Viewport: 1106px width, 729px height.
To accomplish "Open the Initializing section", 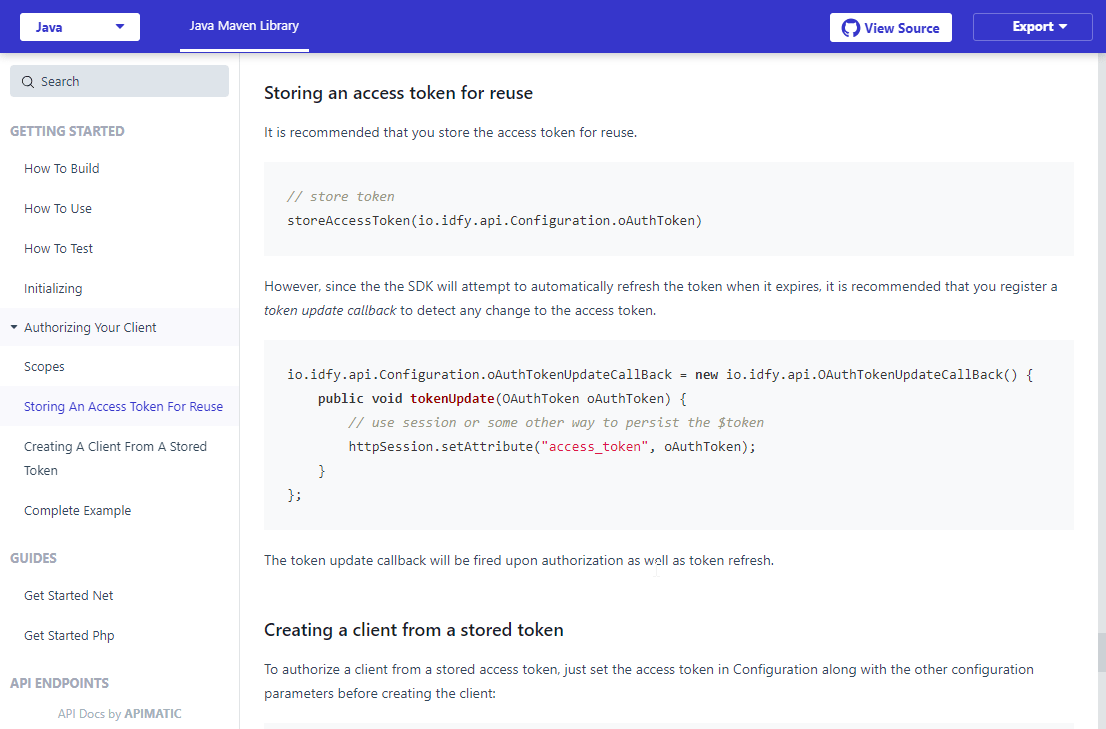I will click(54, 288).
